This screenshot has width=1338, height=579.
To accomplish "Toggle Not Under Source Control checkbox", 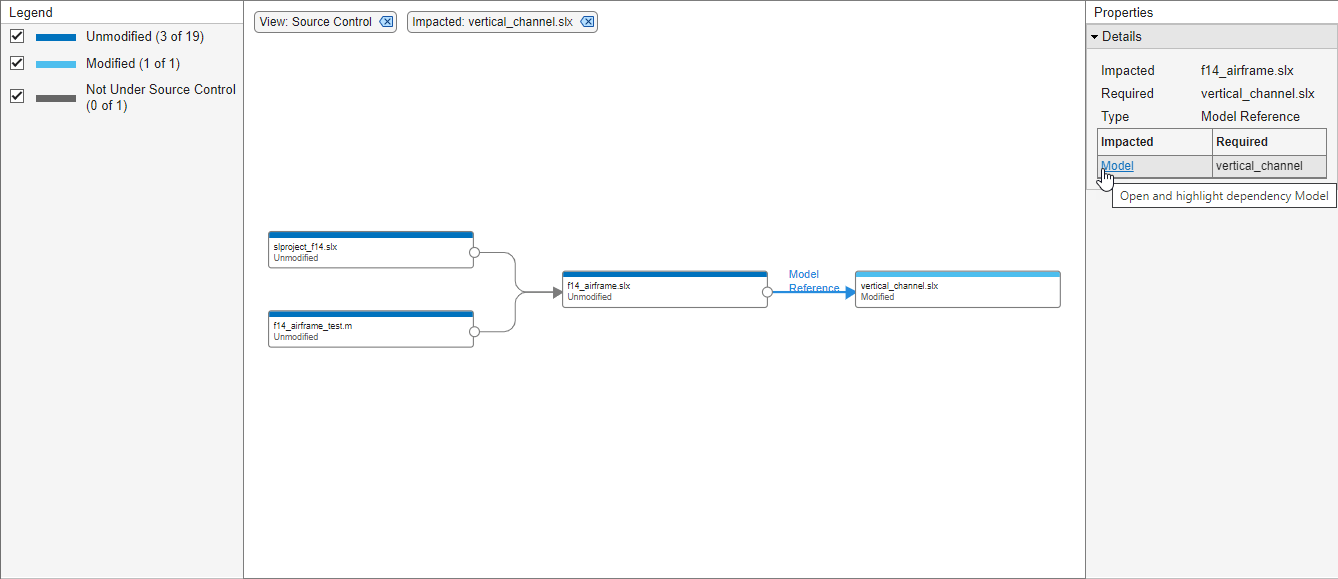I will [x=17, y=96].
